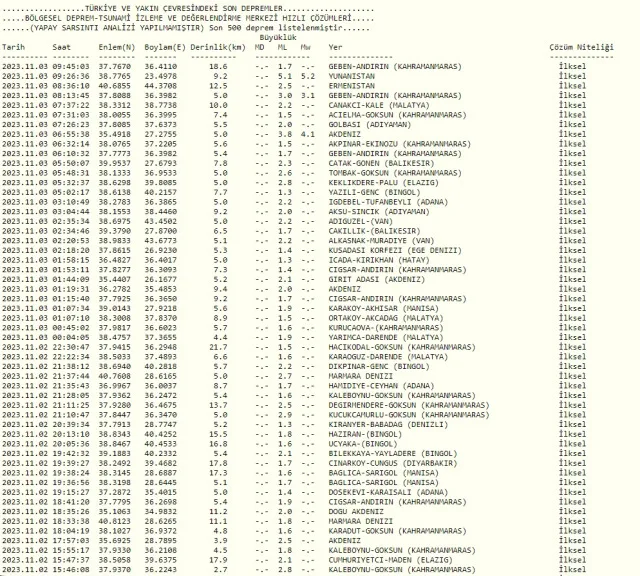Select the Saat column header

pos(61,47)
